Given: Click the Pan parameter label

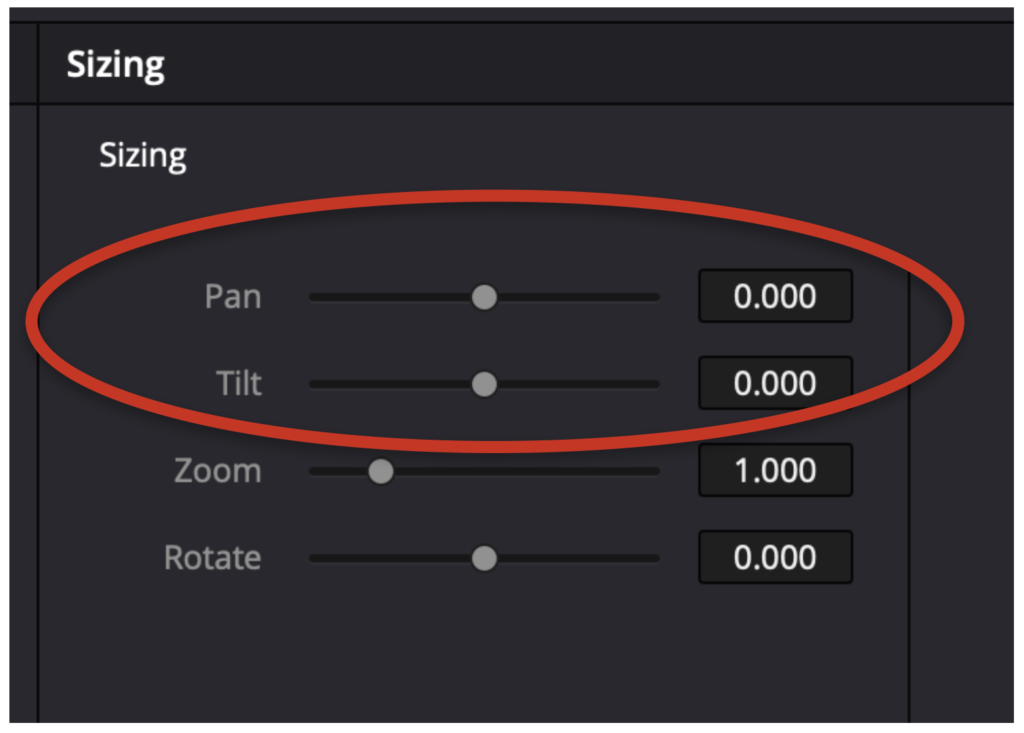Looking at the screenshot, I should 233,297.
